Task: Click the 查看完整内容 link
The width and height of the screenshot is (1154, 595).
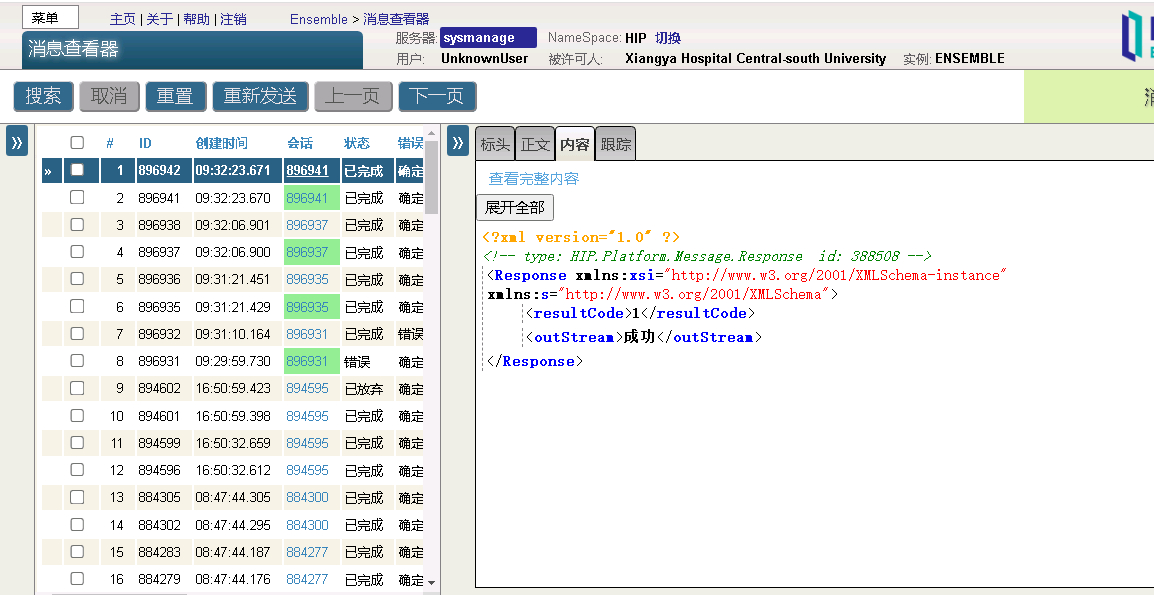Action: [533, 179]
